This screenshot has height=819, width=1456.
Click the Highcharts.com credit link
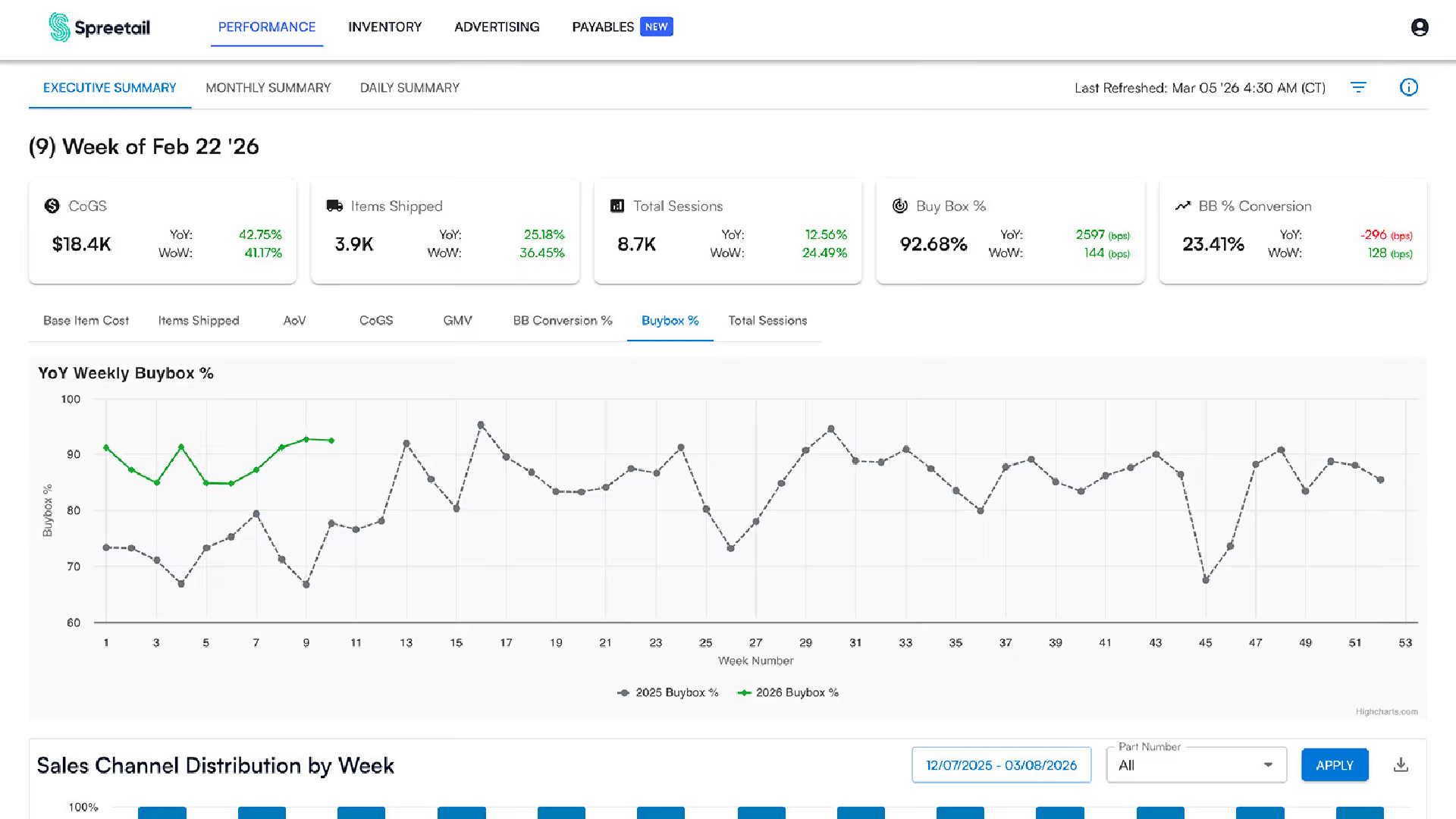[x=1386, y=711]
